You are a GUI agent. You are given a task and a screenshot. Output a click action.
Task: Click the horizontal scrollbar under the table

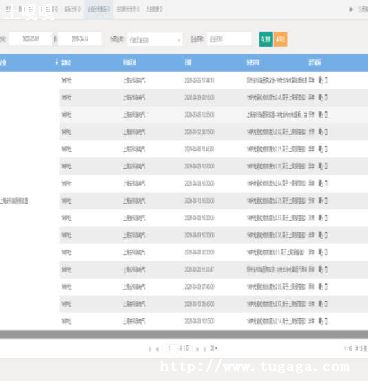184,334
